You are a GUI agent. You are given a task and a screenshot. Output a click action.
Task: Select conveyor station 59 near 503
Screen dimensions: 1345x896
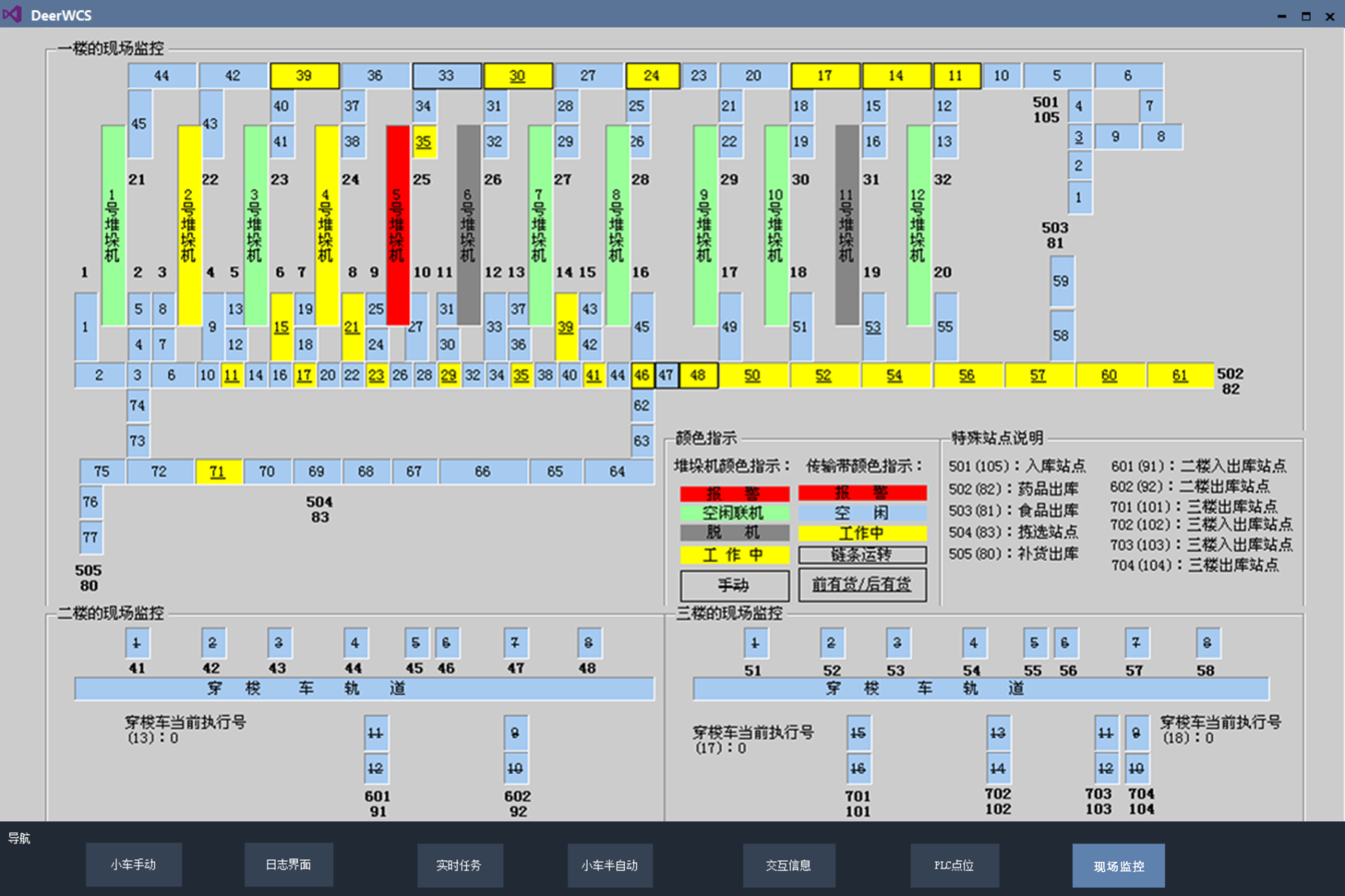[x=1061, y=282]
